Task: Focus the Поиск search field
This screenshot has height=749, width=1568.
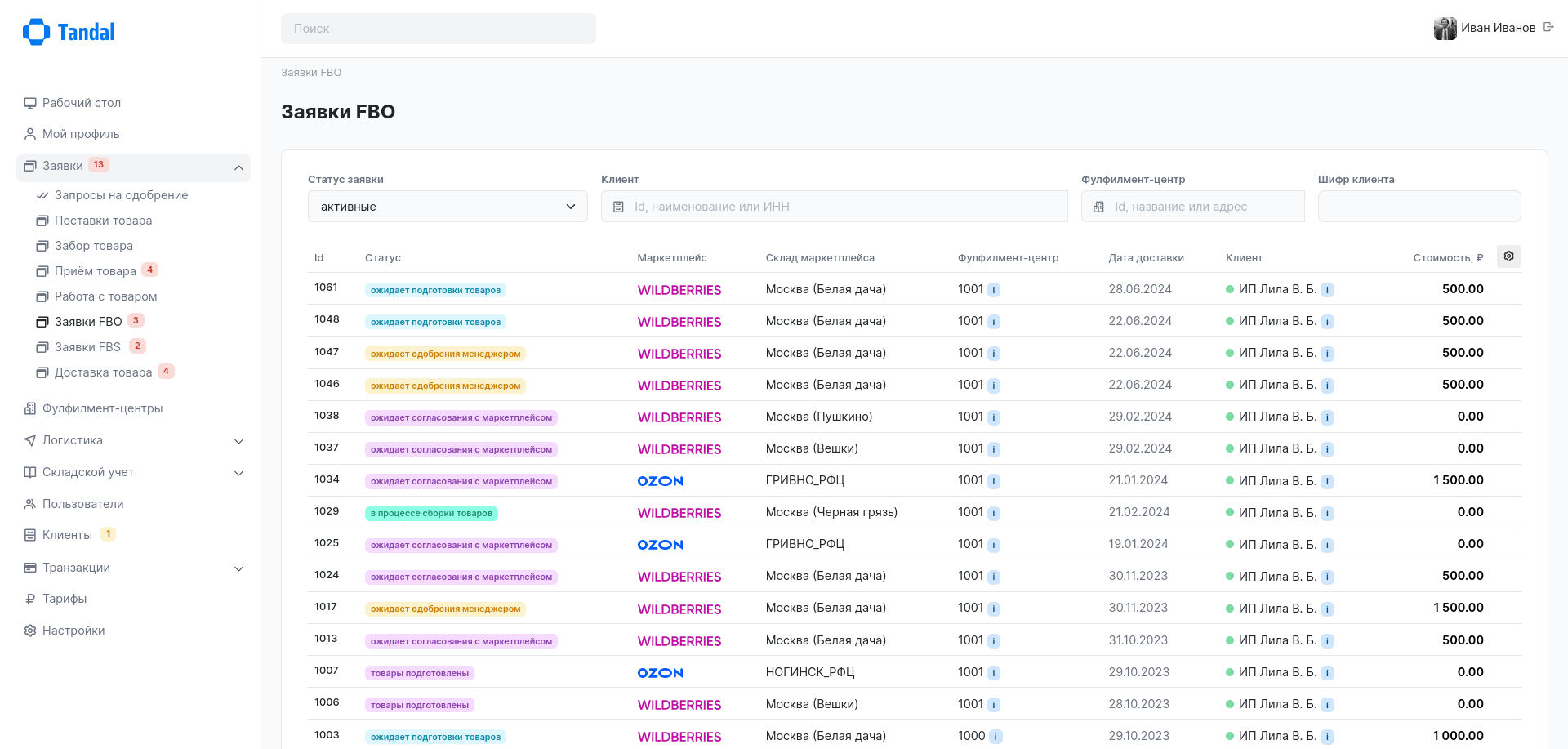Action: pyautogui.click(x=439, y=29)
